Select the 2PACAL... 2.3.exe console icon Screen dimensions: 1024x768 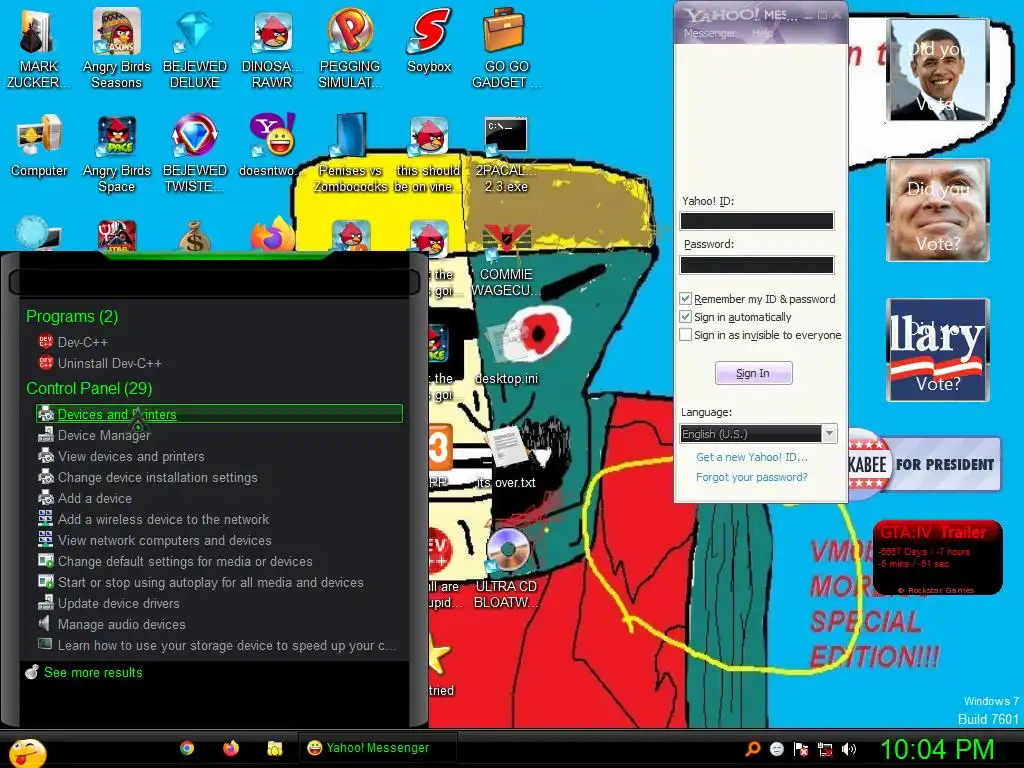click(506, 153)
